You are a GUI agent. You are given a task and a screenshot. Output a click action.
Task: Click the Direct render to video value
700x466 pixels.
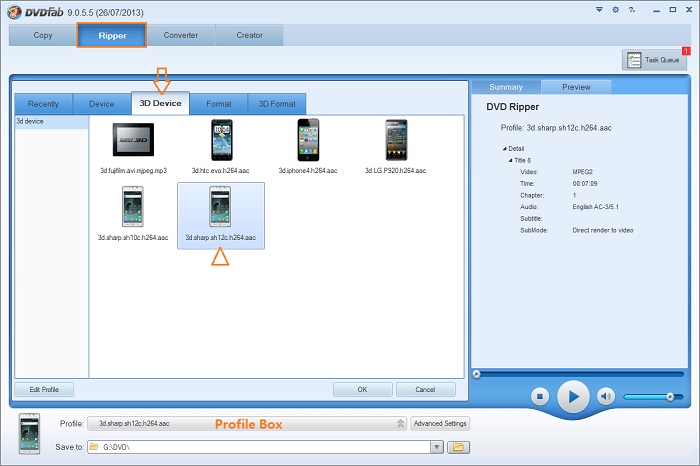click(x=603, y=230)
